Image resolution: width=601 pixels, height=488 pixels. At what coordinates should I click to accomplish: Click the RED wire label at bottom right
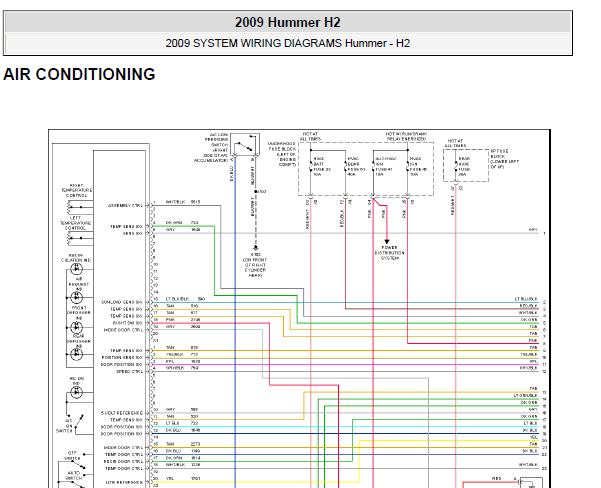click(496, 478)
